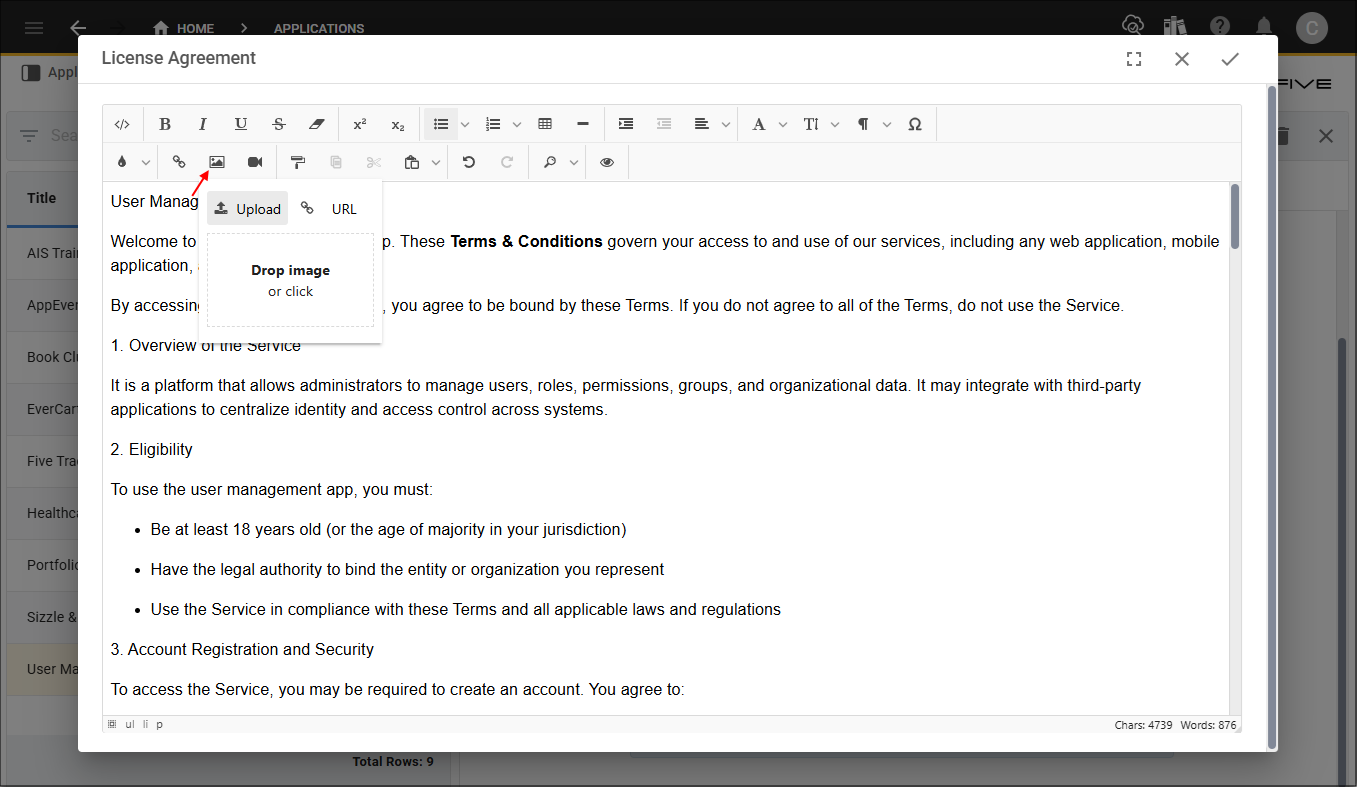
Task: Click the insert video icon
Action: click(x=255, y=162)
